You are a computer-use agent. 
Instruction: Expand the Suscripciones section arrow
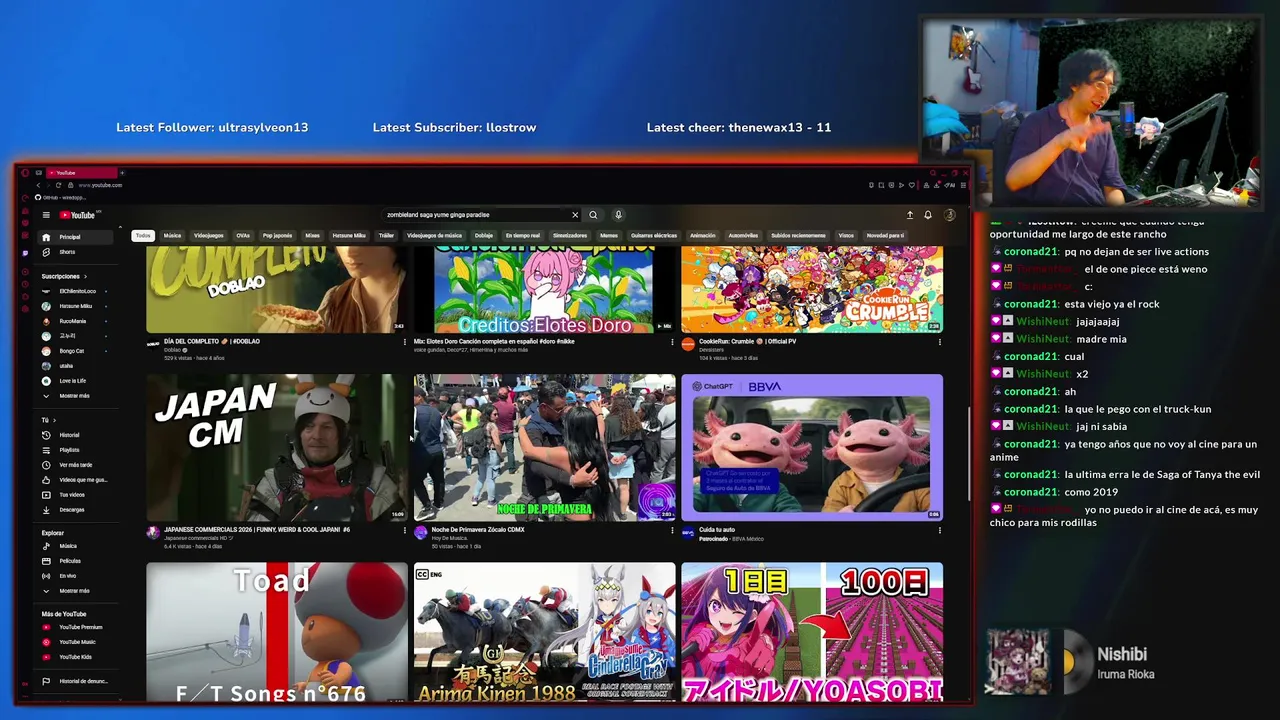pos(85,276)
